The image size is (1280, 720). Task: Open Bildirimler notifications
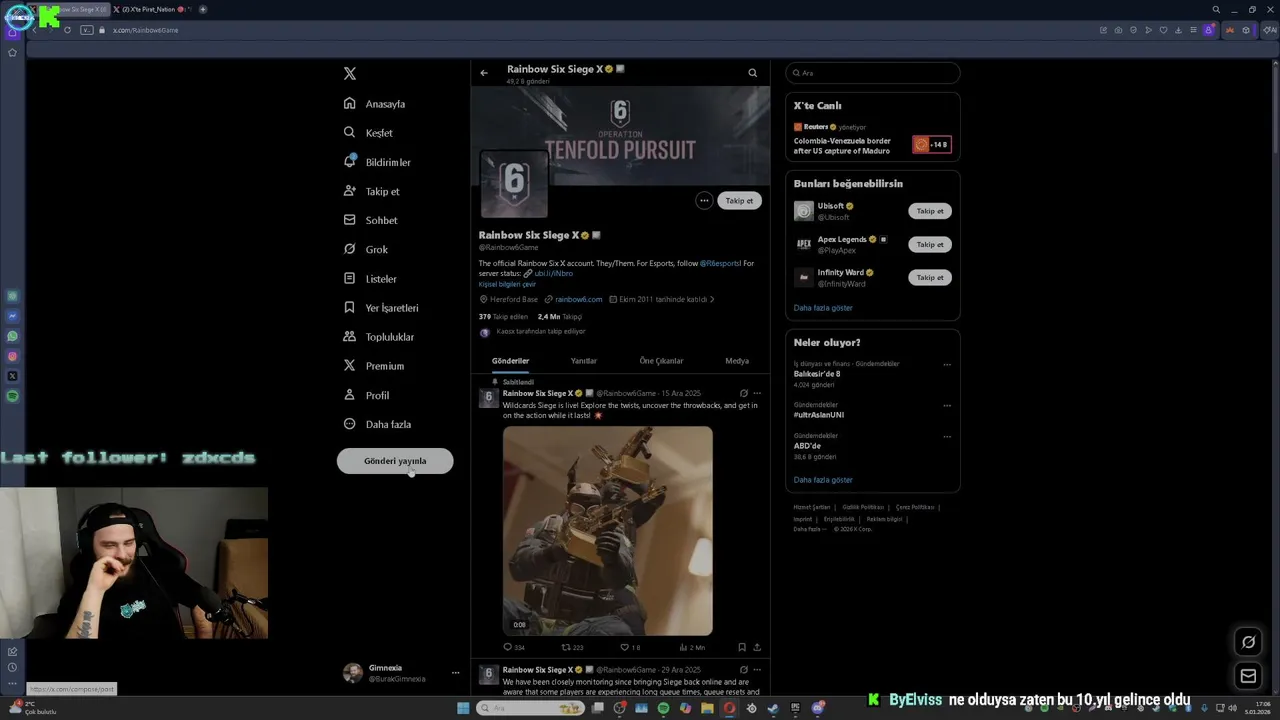(377, 162)
